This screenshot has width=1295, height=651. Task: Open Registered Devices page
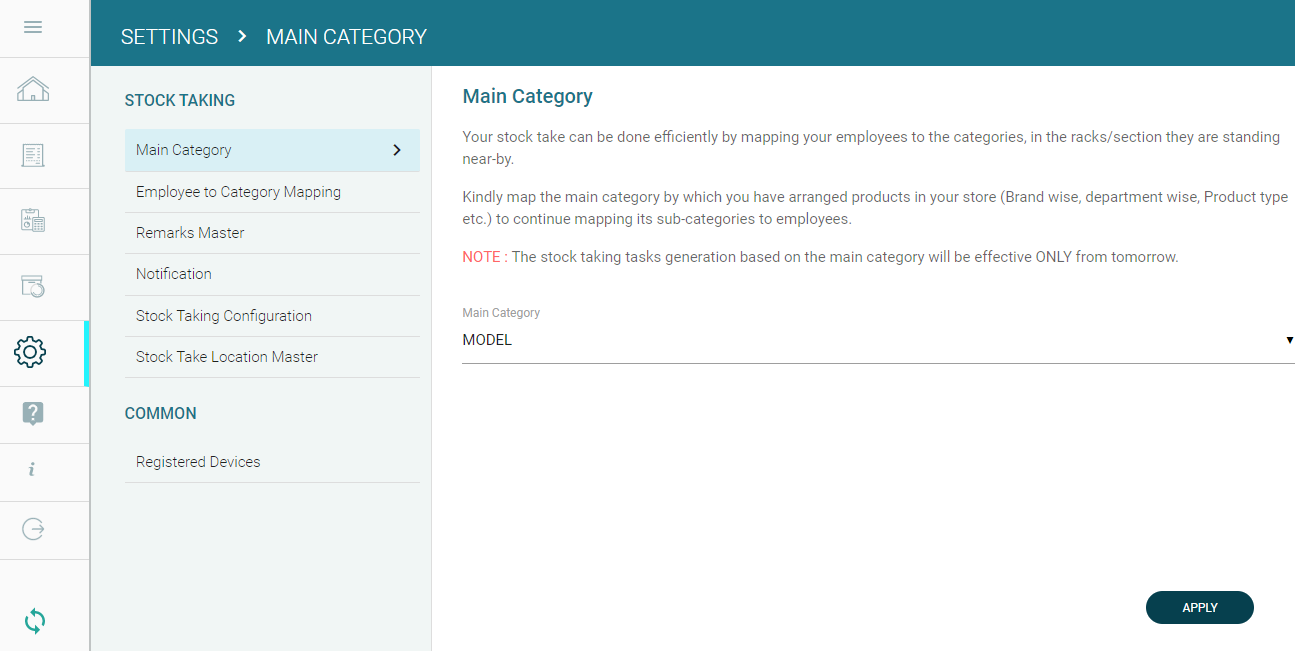coord(198,462)
